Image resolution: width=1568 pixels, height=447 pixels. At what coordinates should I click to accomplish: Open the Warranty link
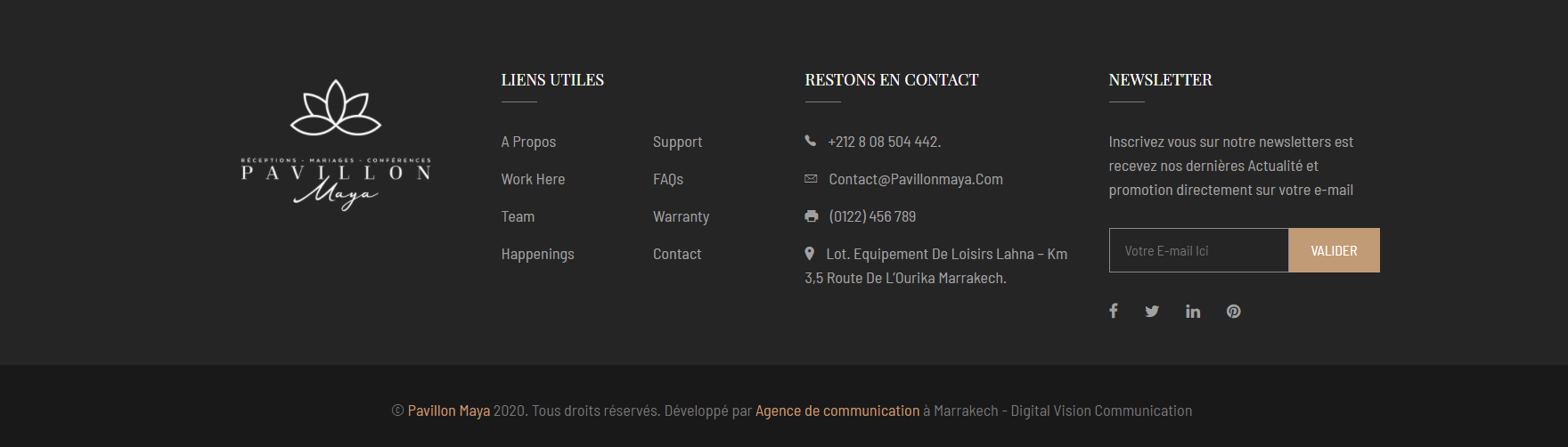point(681,216)
